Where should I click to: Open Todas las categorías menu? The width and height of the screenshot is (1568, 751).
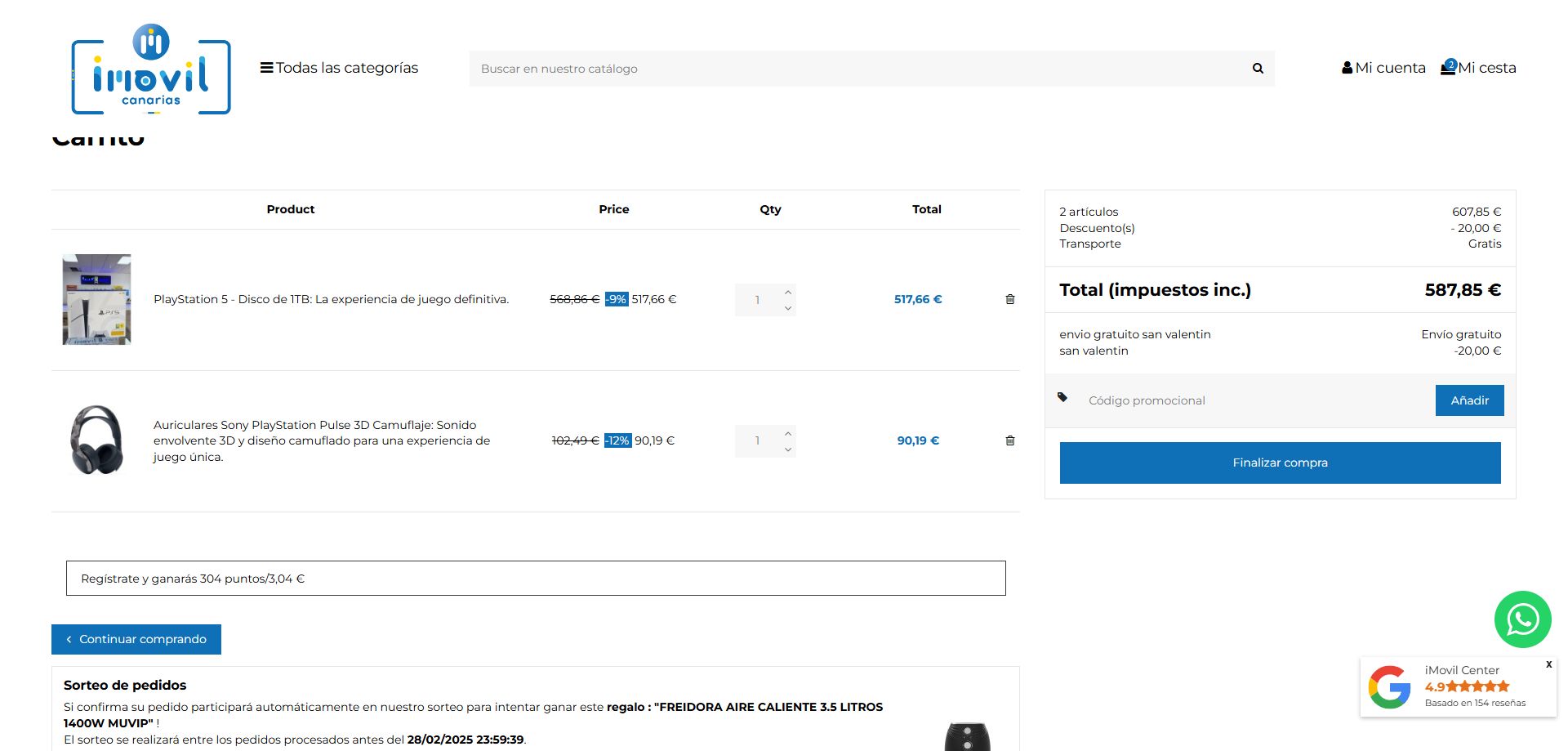pos(339,68)
